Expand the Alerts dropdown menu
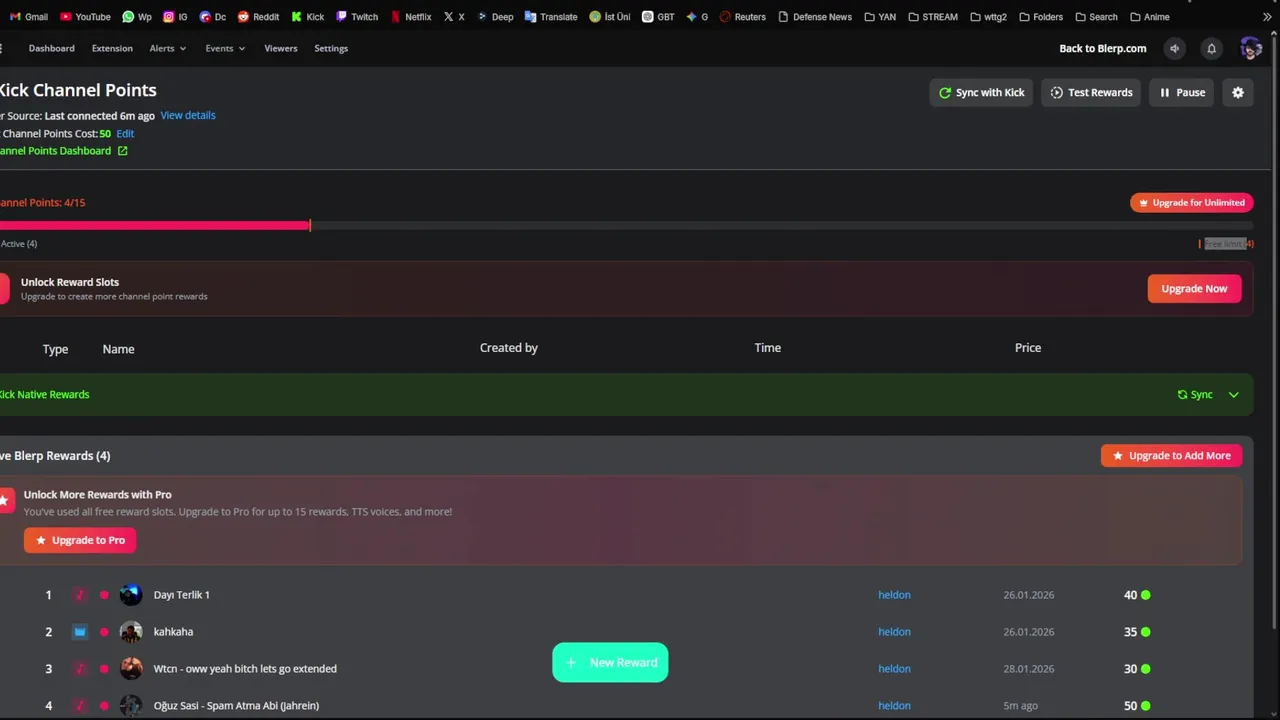 point(167,48)
